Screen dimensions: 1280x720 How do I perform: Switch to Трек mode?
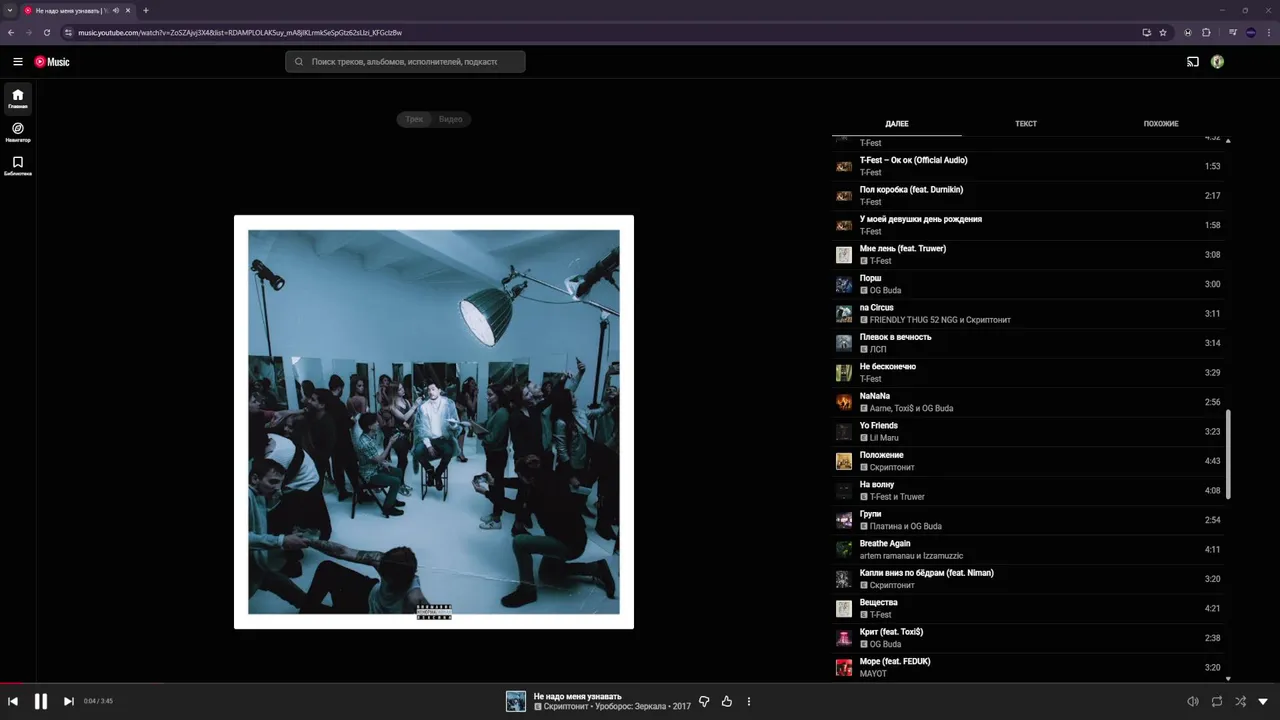click(x=414, y=119)
